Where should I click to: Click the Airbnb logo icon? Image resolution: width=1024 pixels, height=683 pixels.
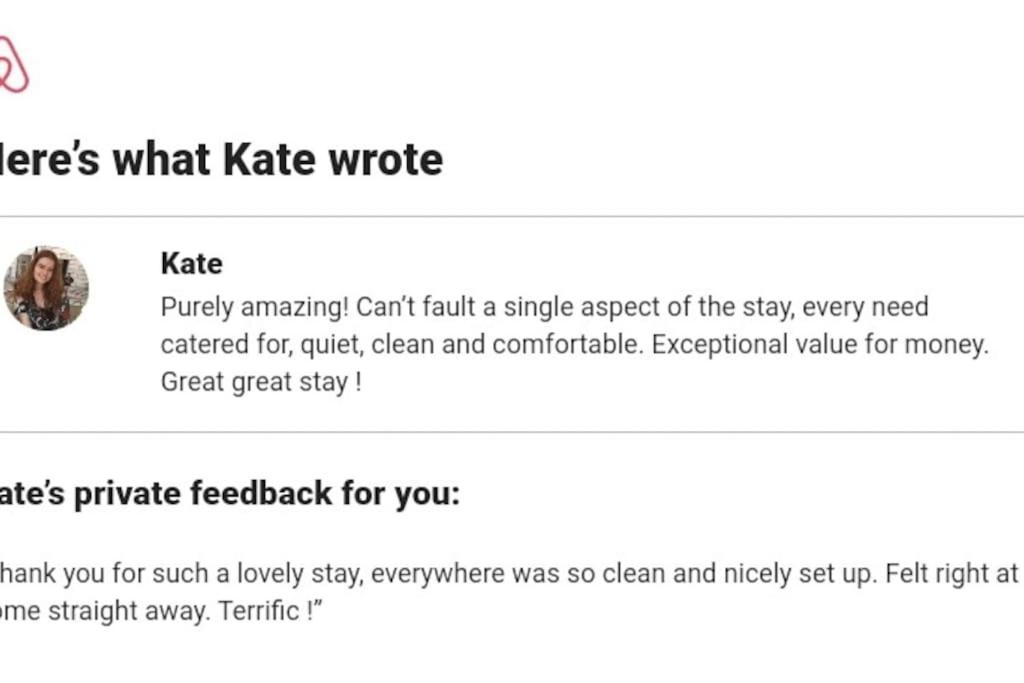[x=13, y=66]
